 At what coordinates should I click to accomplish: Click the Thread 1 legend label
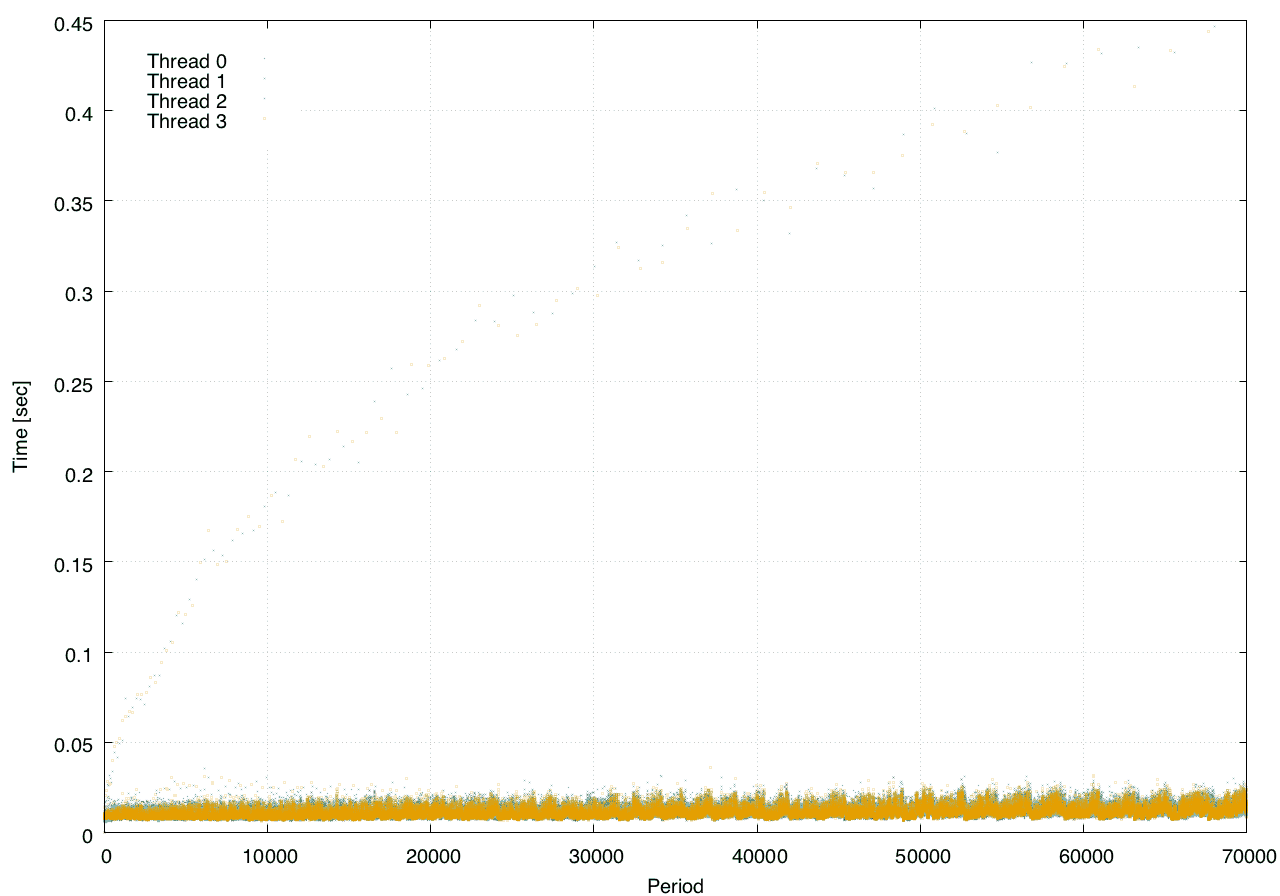pos(187,81)
